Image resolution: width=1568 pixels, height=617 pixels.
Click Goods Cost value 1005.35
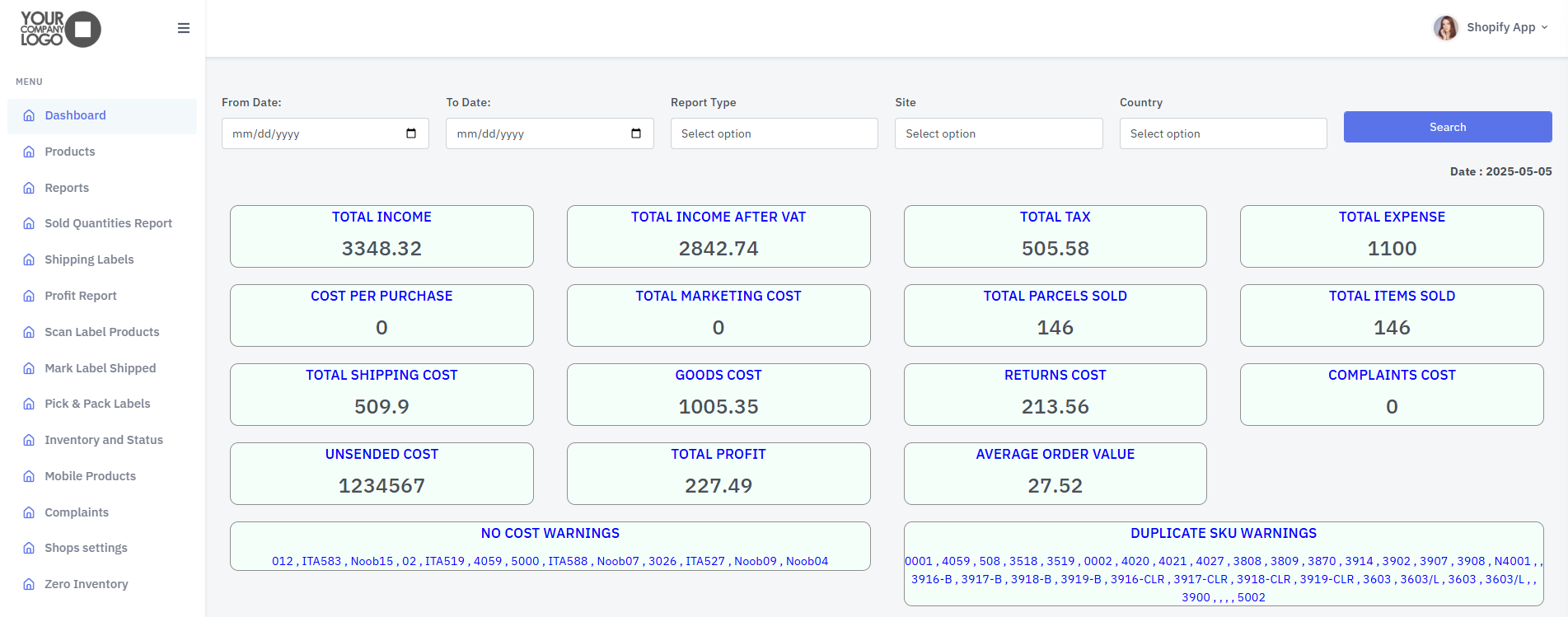tap(718, 407)
